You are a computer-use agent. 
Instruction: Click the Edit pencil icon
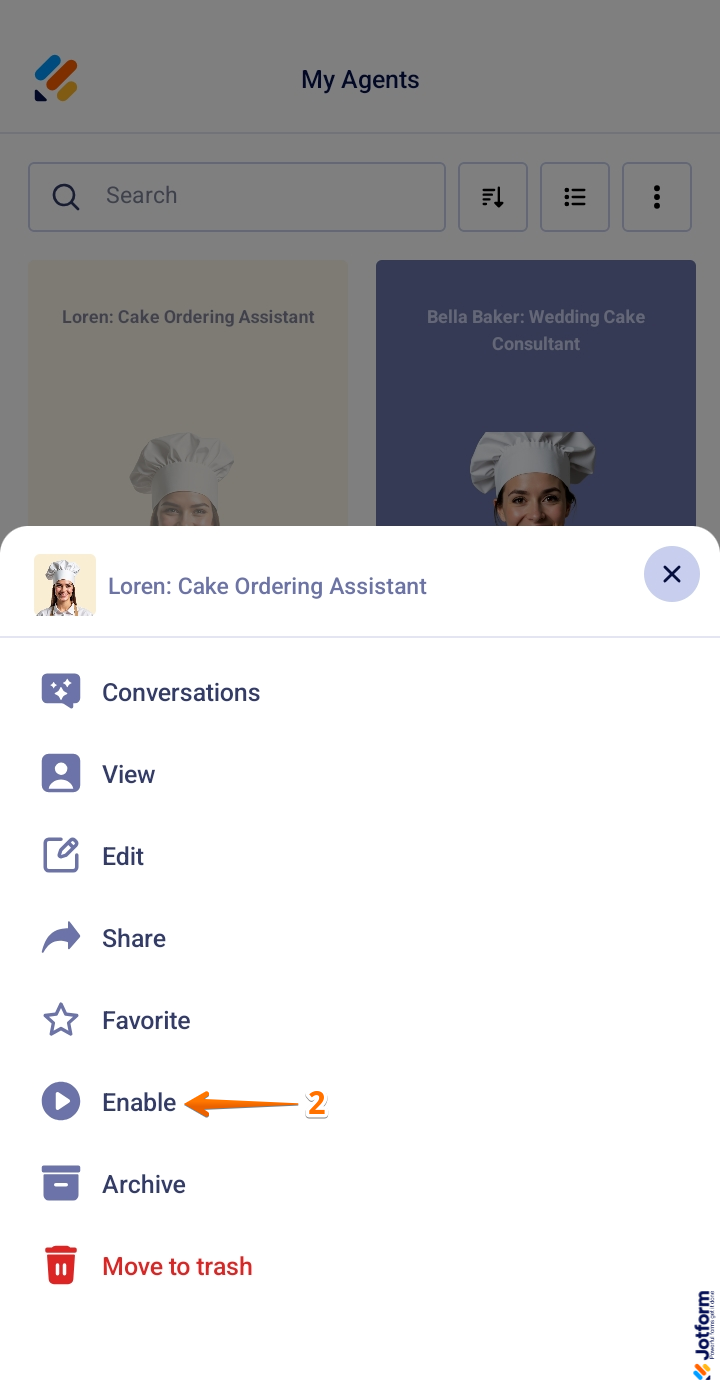61,856
